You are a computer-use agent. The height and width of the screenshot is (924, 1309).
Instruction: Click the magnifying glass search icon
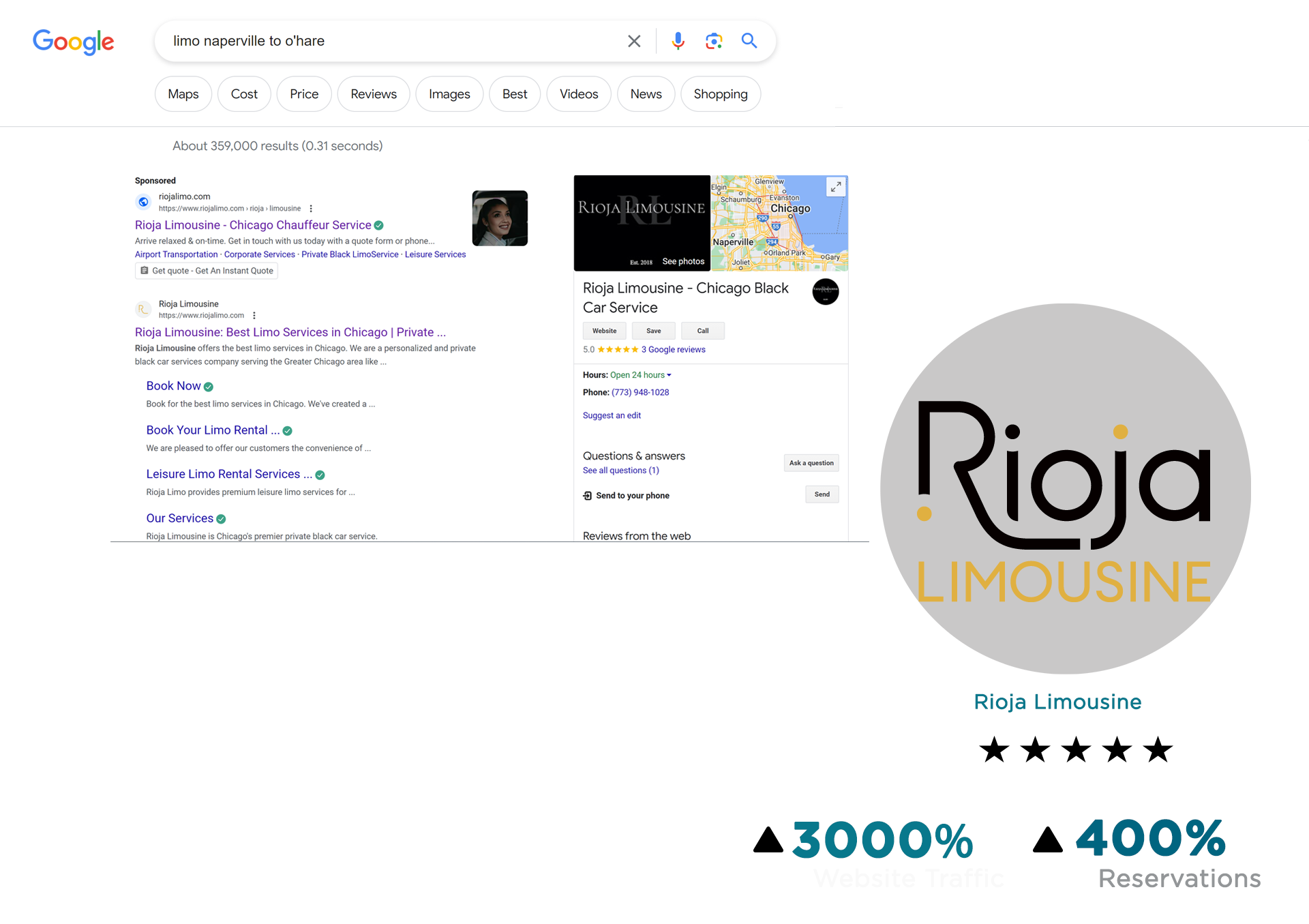(749, 41)
